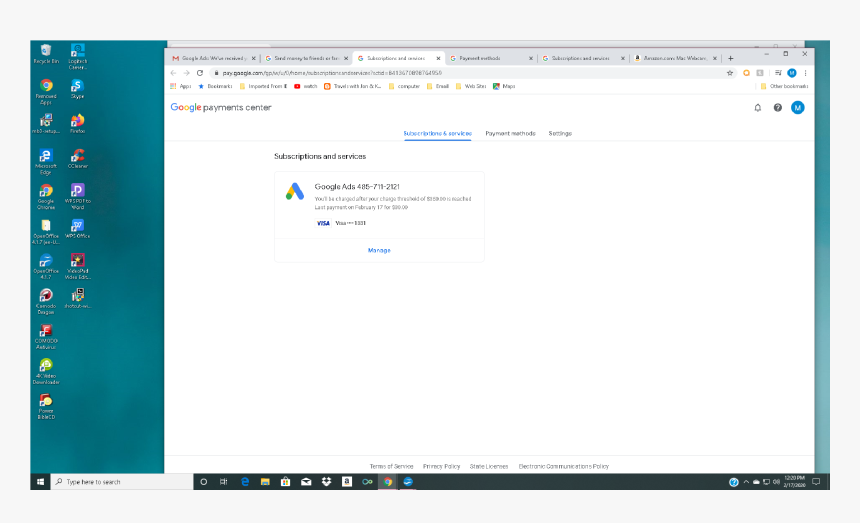
Task: Open the notifications bell in payments center
Action: [757, 108]
